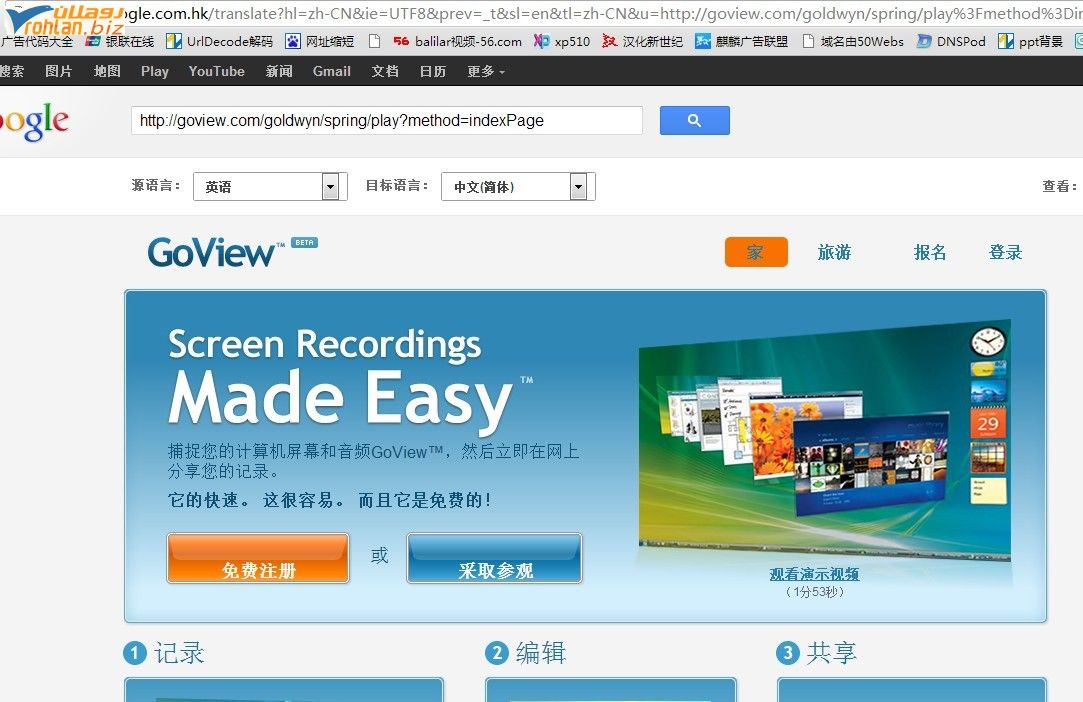
Task: Go to 图片 in the Google bar
Action: (58, 71)
